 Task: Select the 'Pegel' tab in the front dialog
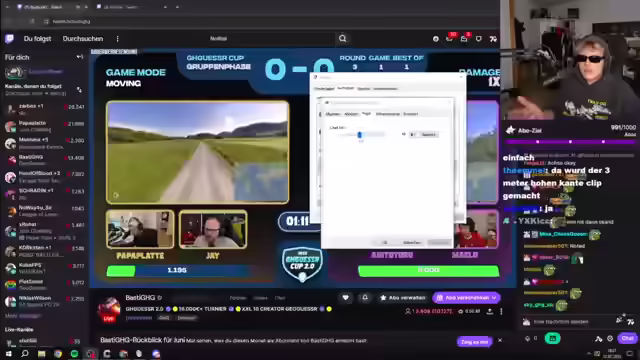tap(367, 113)
